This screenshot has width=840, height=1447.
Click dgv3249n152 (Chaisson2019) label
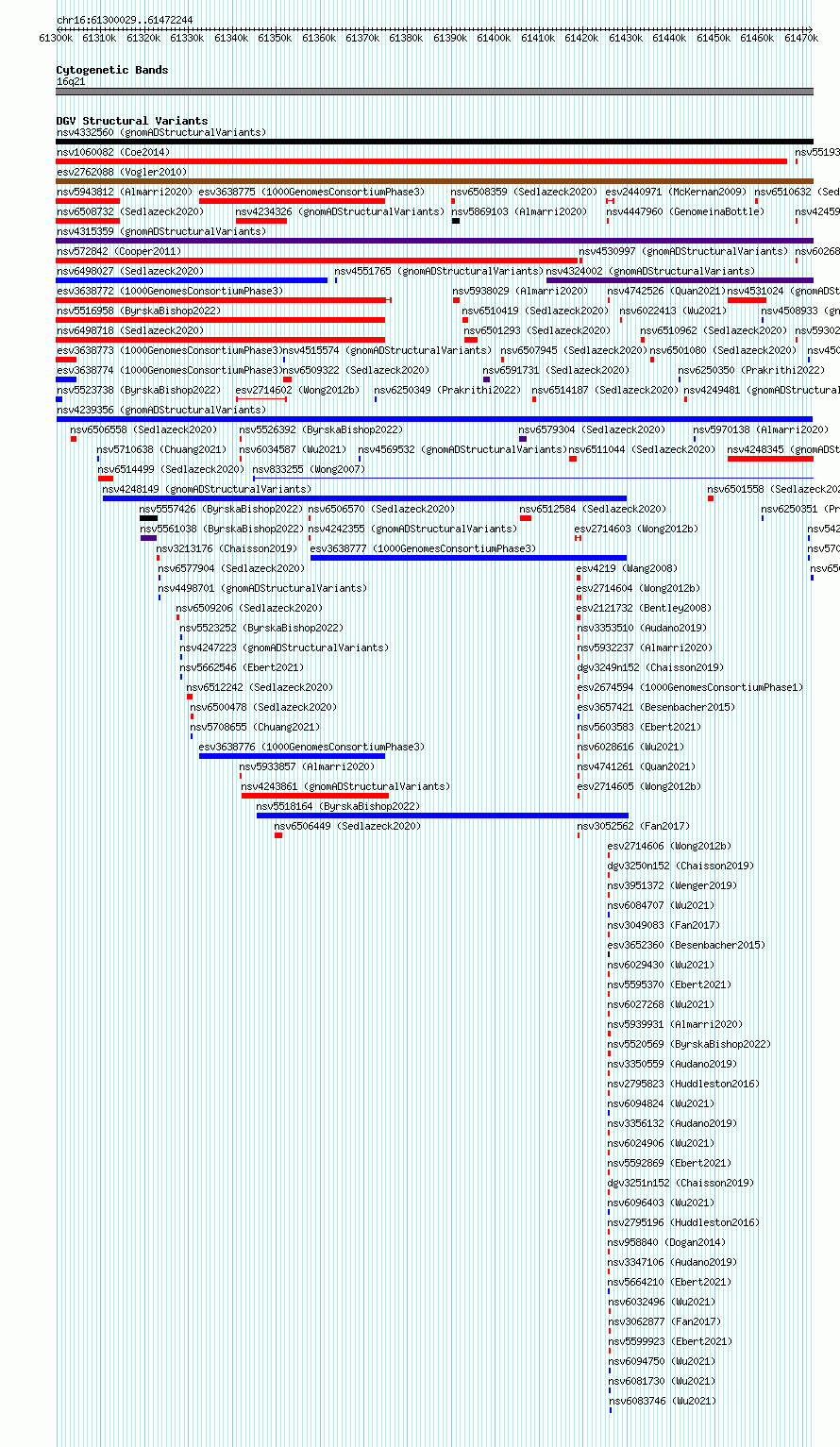650,667
